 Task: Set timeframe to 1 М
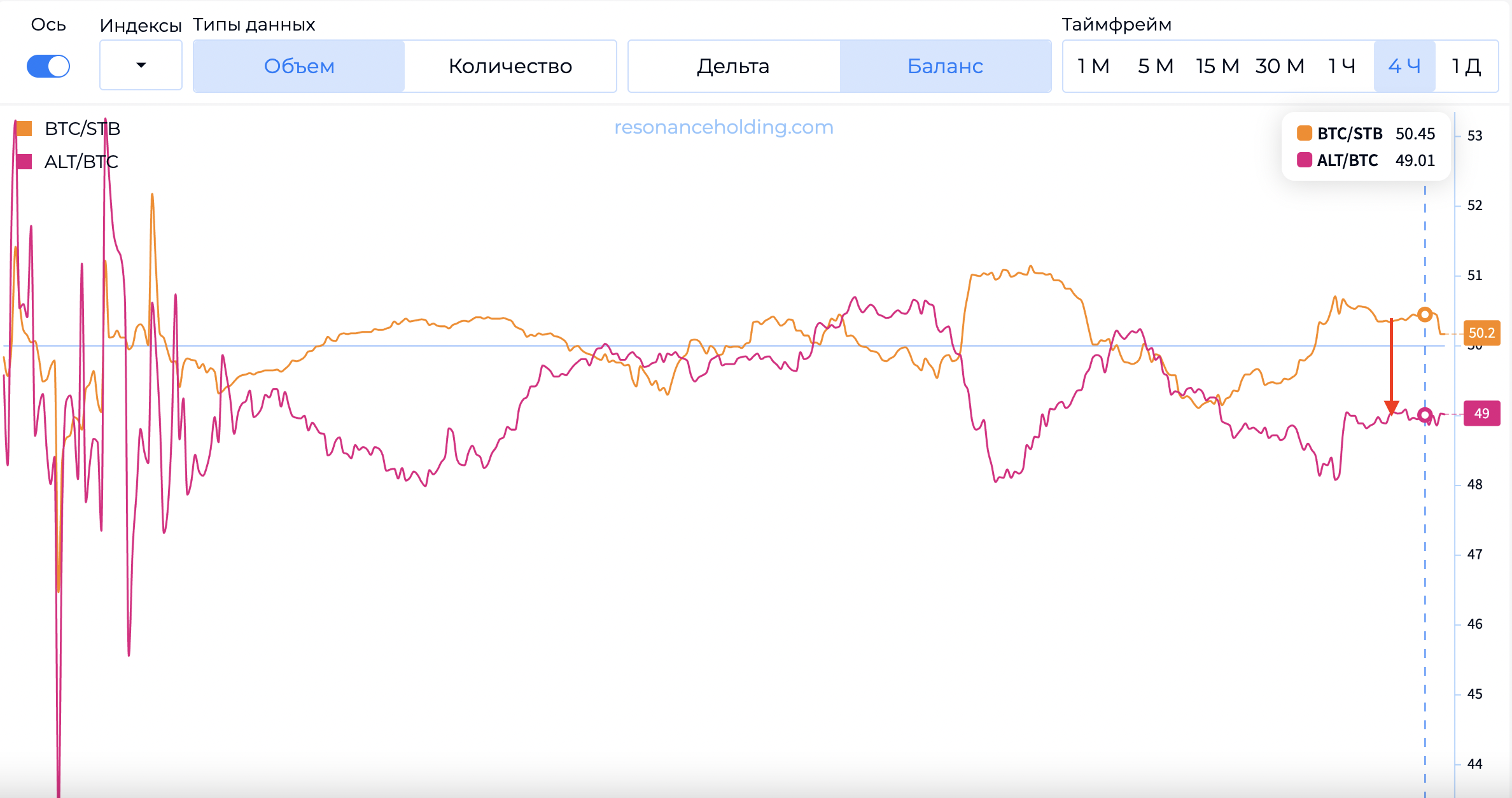tap(1093, 66)
